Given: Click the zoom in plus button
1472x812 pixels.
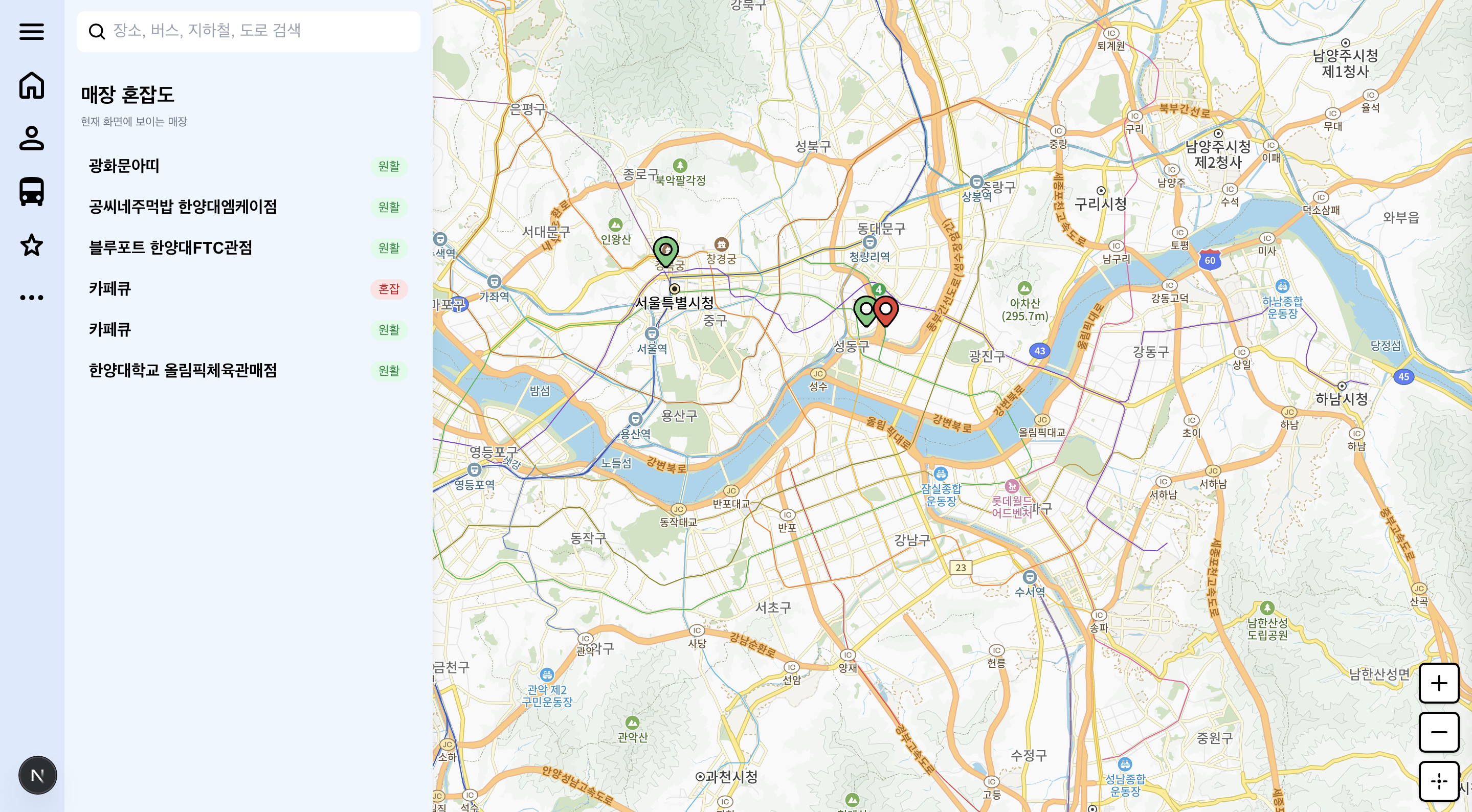Looking at the screenshot, I should tap(1439, 684).
